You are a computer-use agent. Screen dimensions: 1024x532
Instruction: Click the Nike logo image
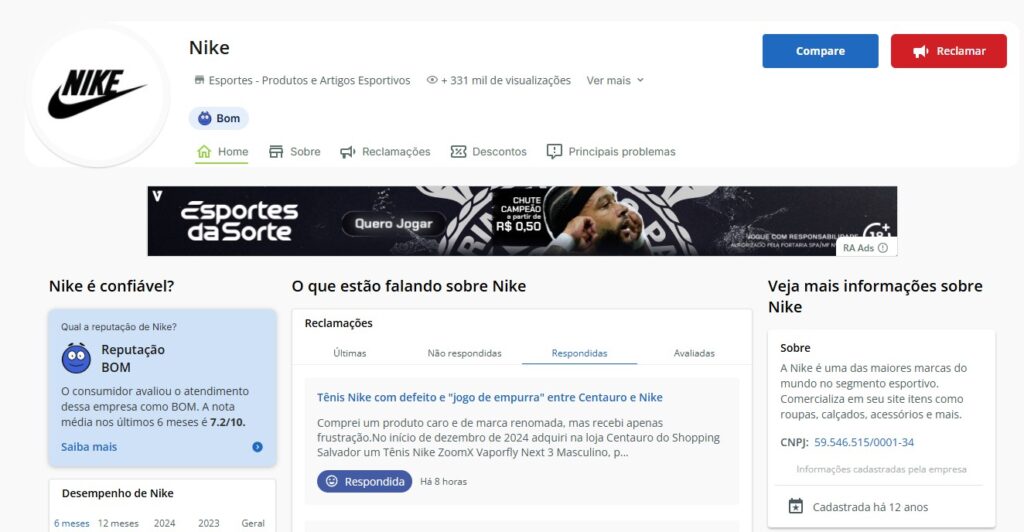click(x=97, y=95)
